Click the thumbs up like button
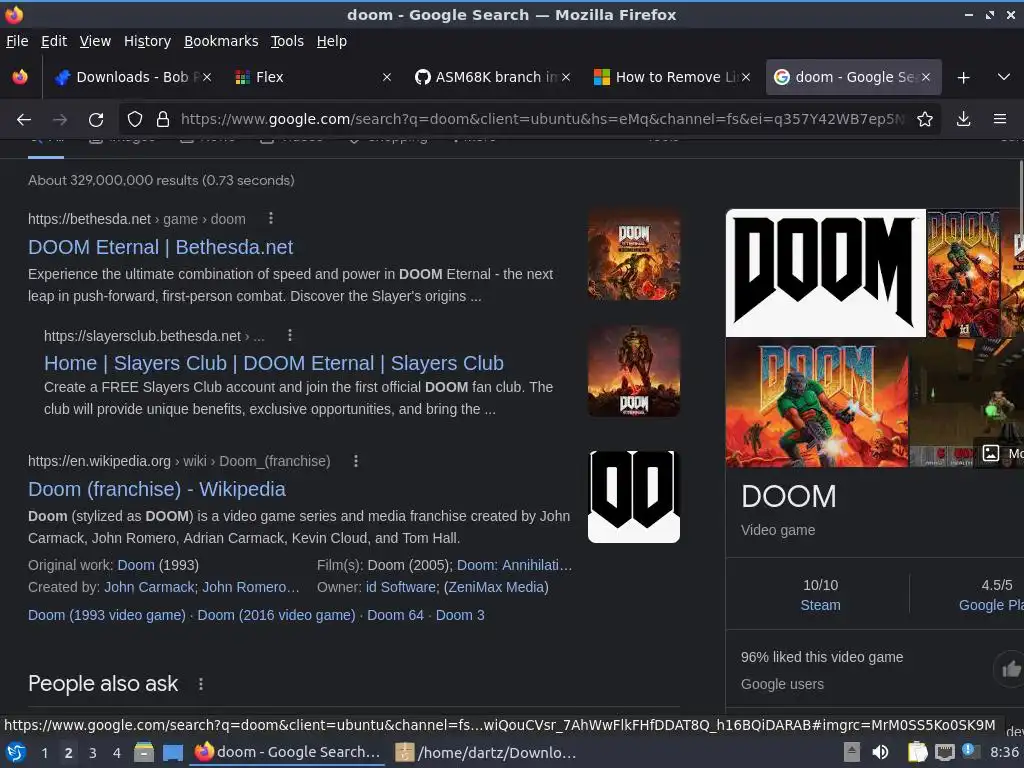The width and height of the screenshot is (1024, 768). click(1010, 668)
